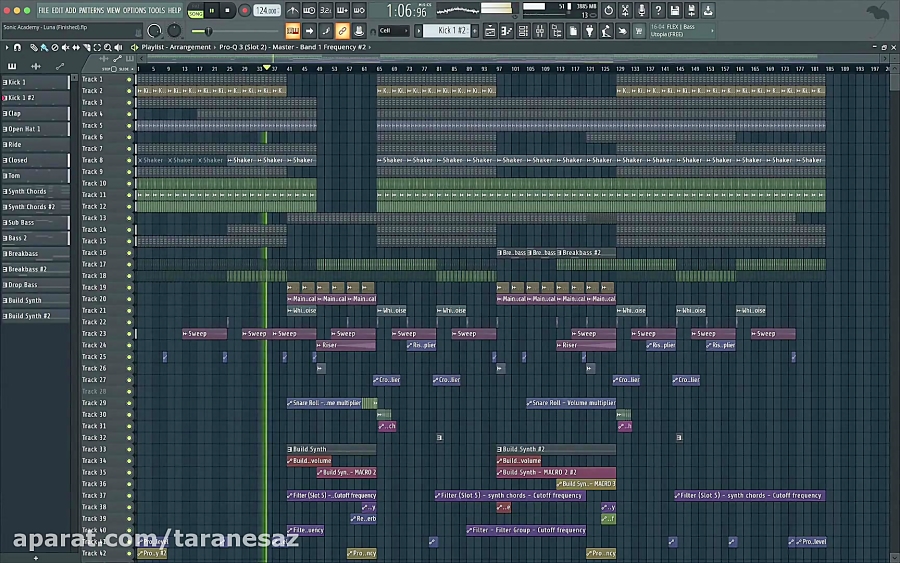Select Sub Bass pattern in picker
900x563 pixels.
point(36,222)
